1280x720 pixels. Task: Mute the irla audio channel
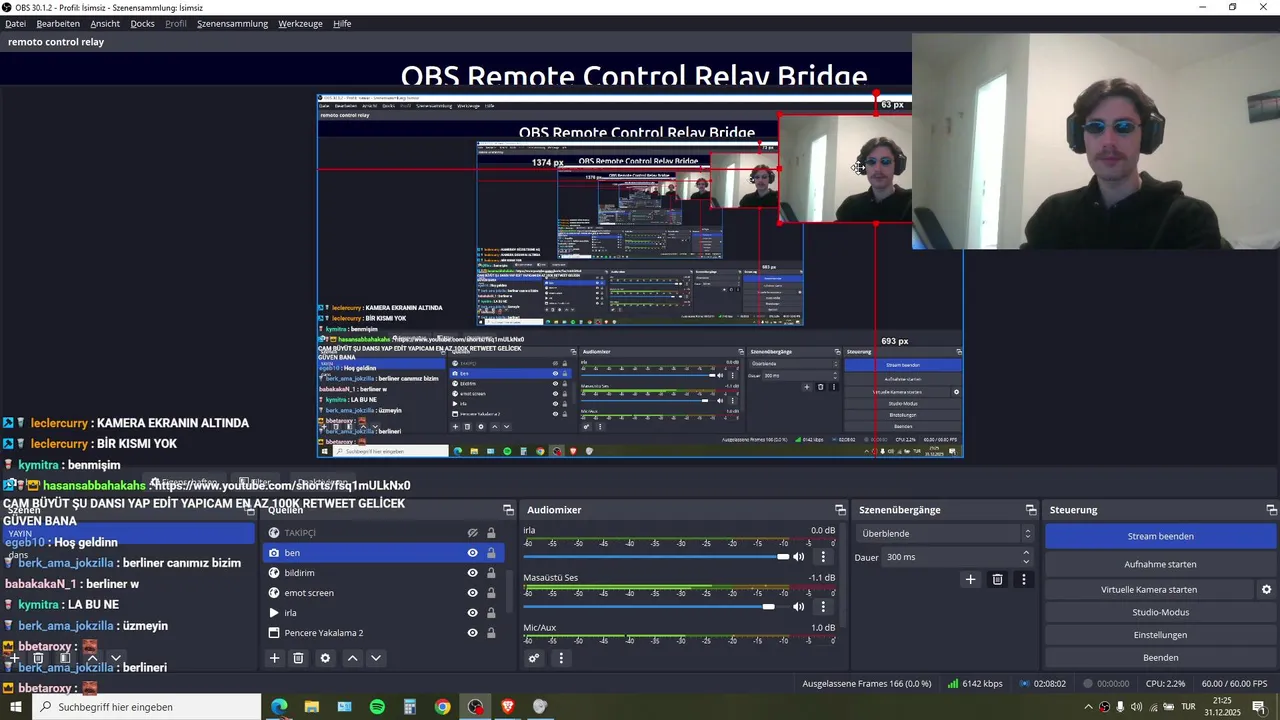point(799,557)
